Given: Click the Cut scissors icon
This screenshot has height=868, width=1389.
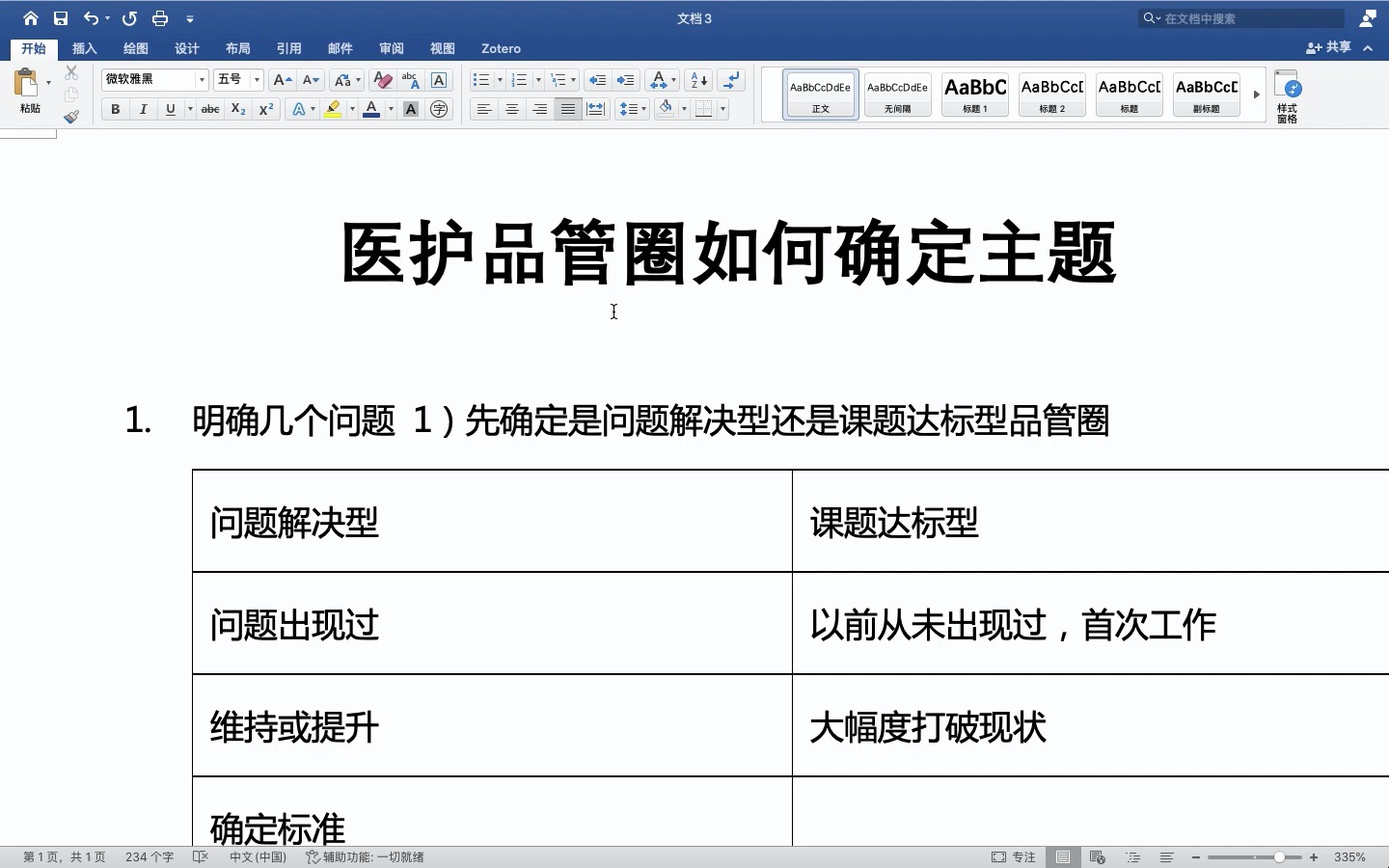Looking at the screenshot, I should [x=71, y=73].
